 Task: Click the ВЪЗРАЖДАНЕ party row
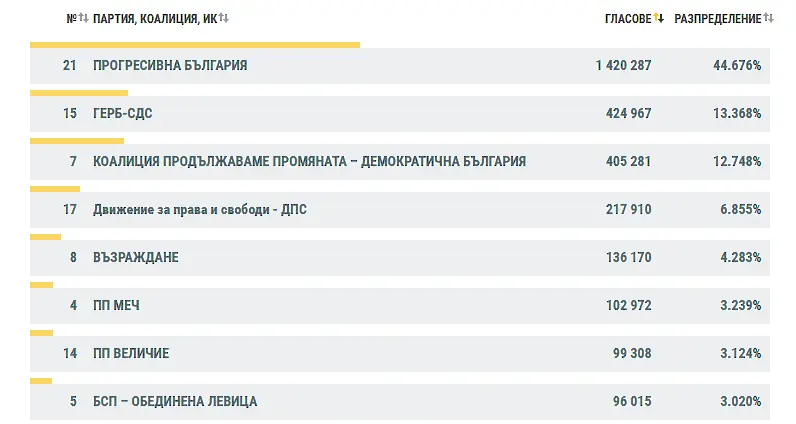click(x=135, y=258)
